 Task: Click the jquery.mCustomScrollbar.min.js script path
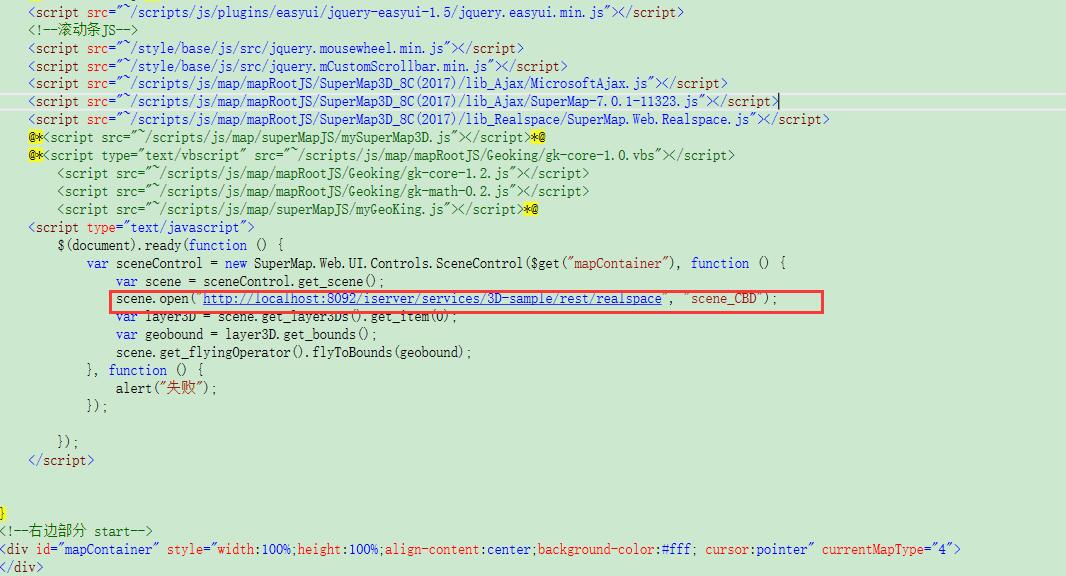pyautogui.click(x=307, y=66)
